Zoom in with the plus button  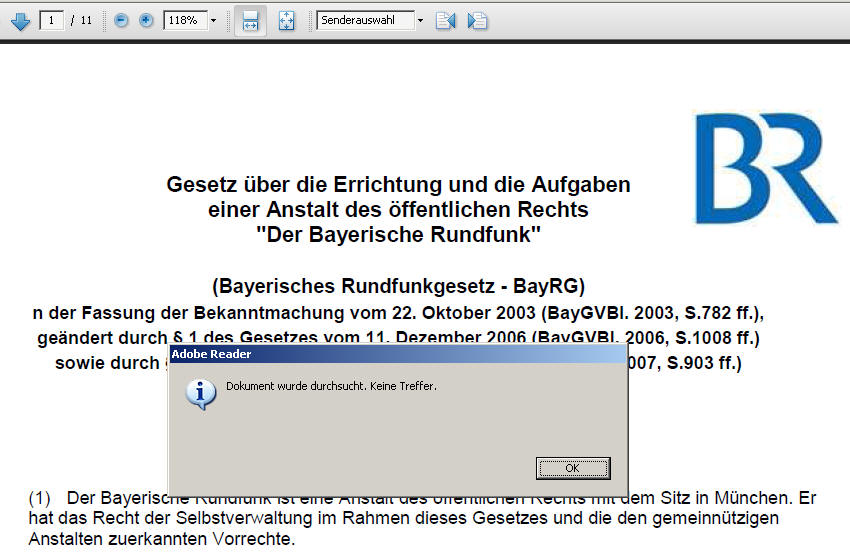[x=146, y=21]
